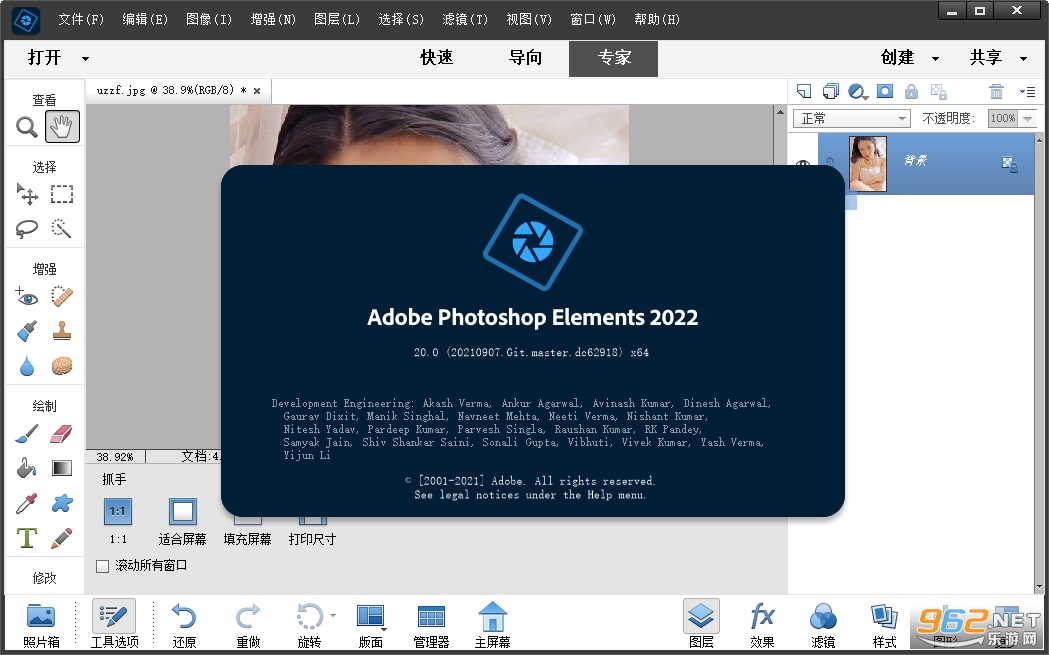The height and width of the screenshot is (655, 1049).
Task: Select the Color Picker eyedropper tool
Action: [x=27, y=503]
